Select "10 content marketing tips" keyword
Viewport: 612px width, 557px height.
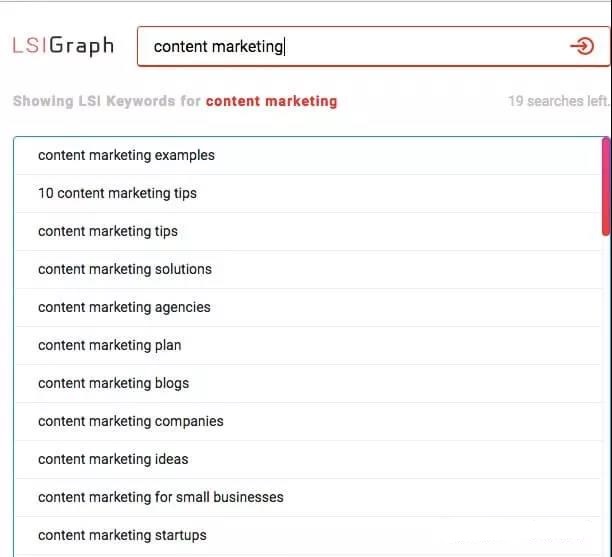pyautogui.click(x=117, y=193)
